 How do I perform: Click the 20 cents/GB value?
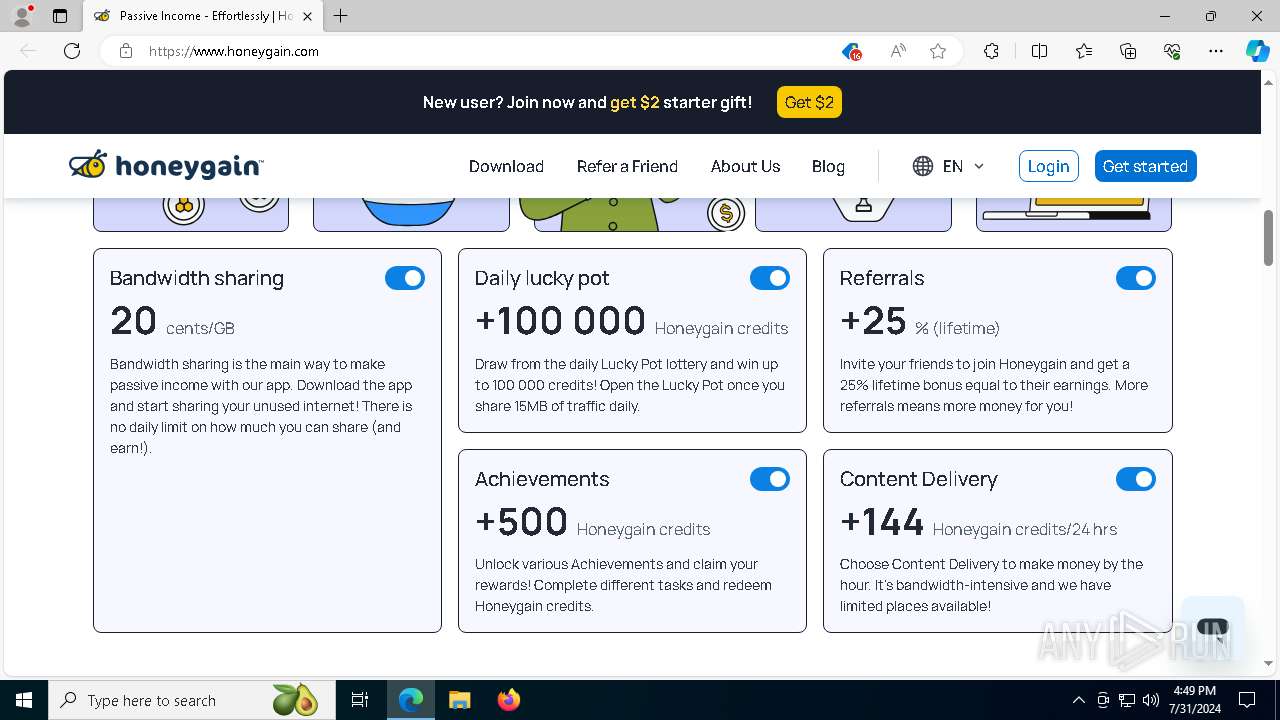pyautogui.click(x=172, y=322)
